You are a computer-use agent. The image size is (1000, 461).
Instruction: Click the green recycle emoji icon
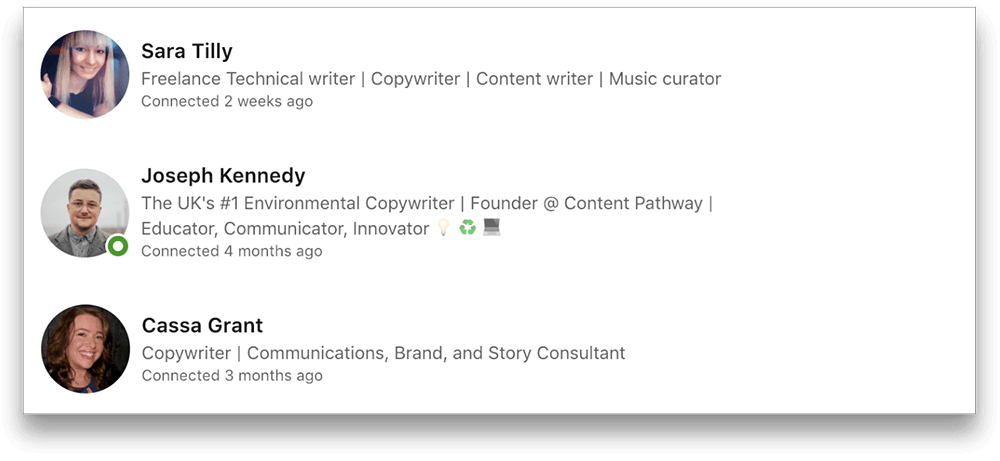(x=467, y=228)
